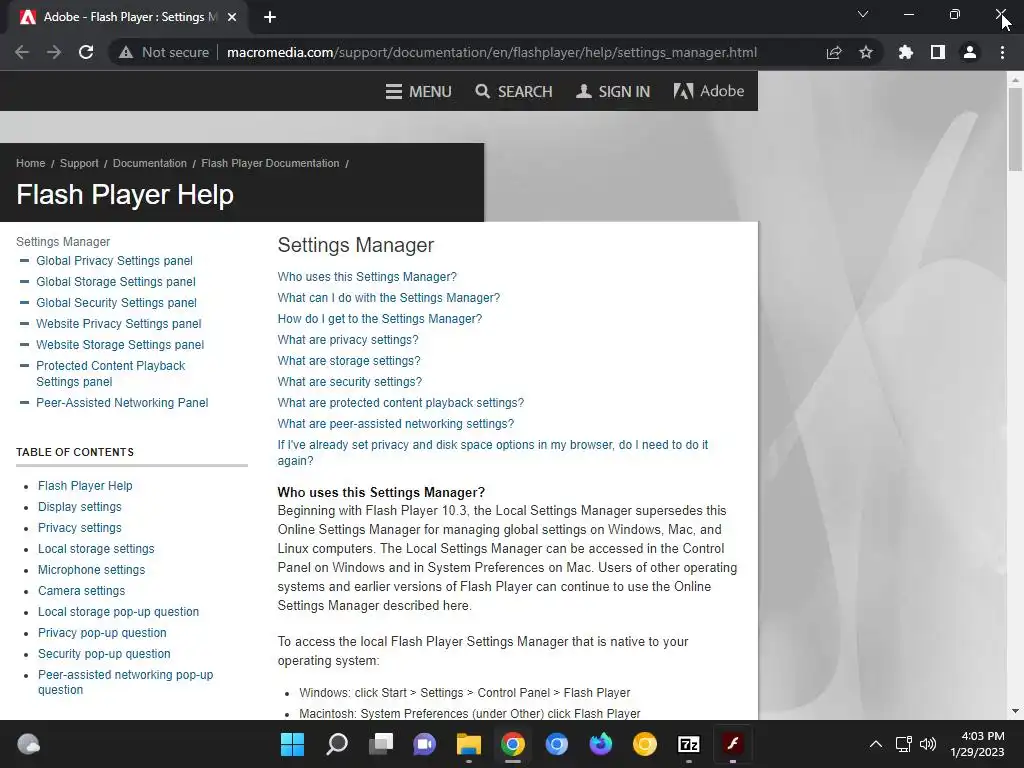
Task: Open File Explorer from taskbar
Action: pyautogui.click(x=468, y=744)
